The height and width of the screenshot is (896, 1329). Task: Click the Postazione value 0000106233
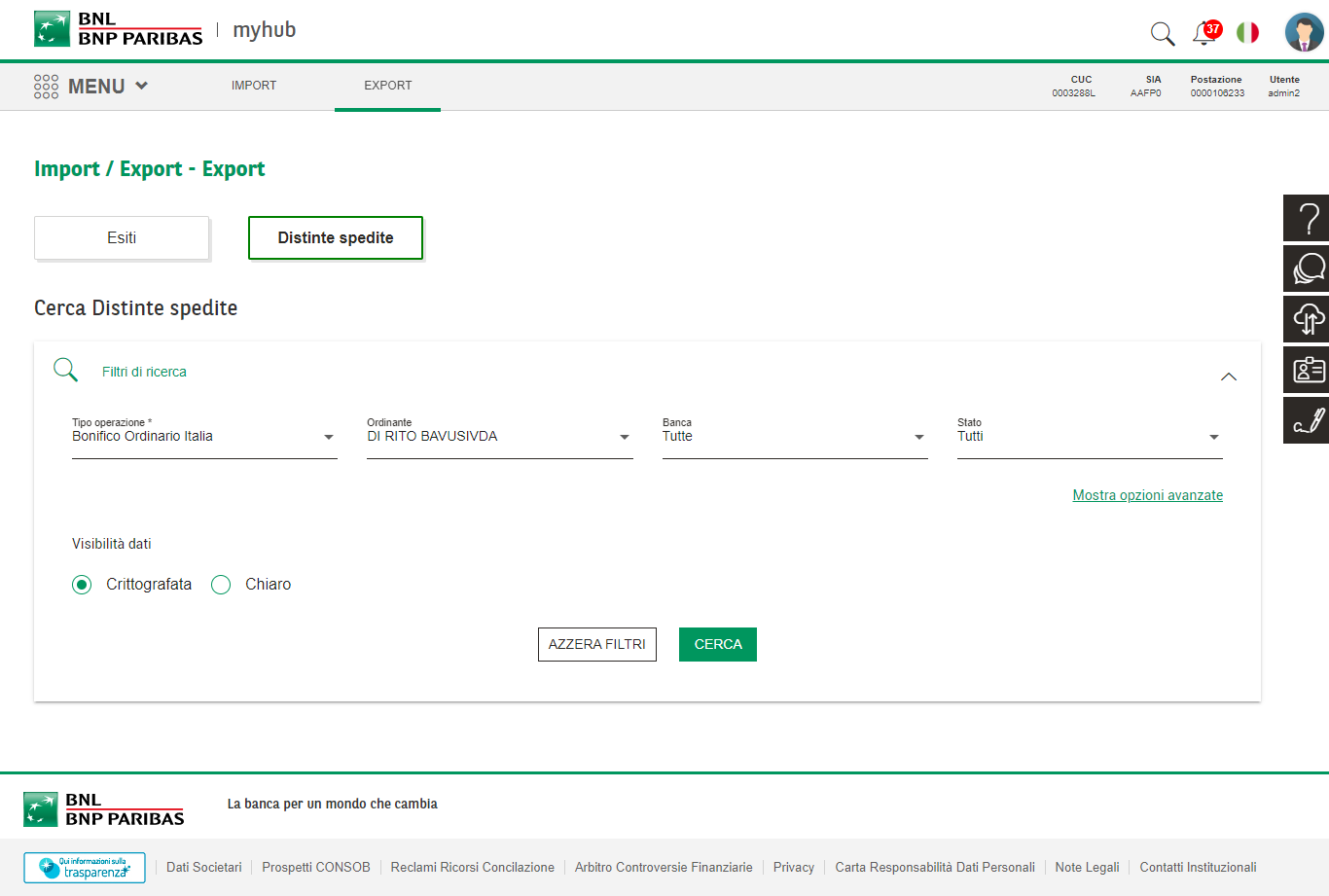tap(1217, 93)
